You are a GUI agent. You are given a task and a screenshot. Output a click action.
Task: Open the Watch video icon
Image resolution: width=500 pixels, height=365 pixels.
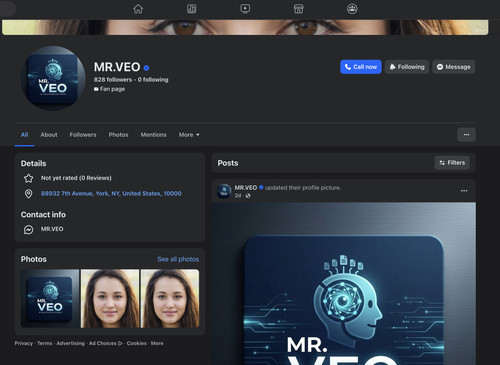245,9
